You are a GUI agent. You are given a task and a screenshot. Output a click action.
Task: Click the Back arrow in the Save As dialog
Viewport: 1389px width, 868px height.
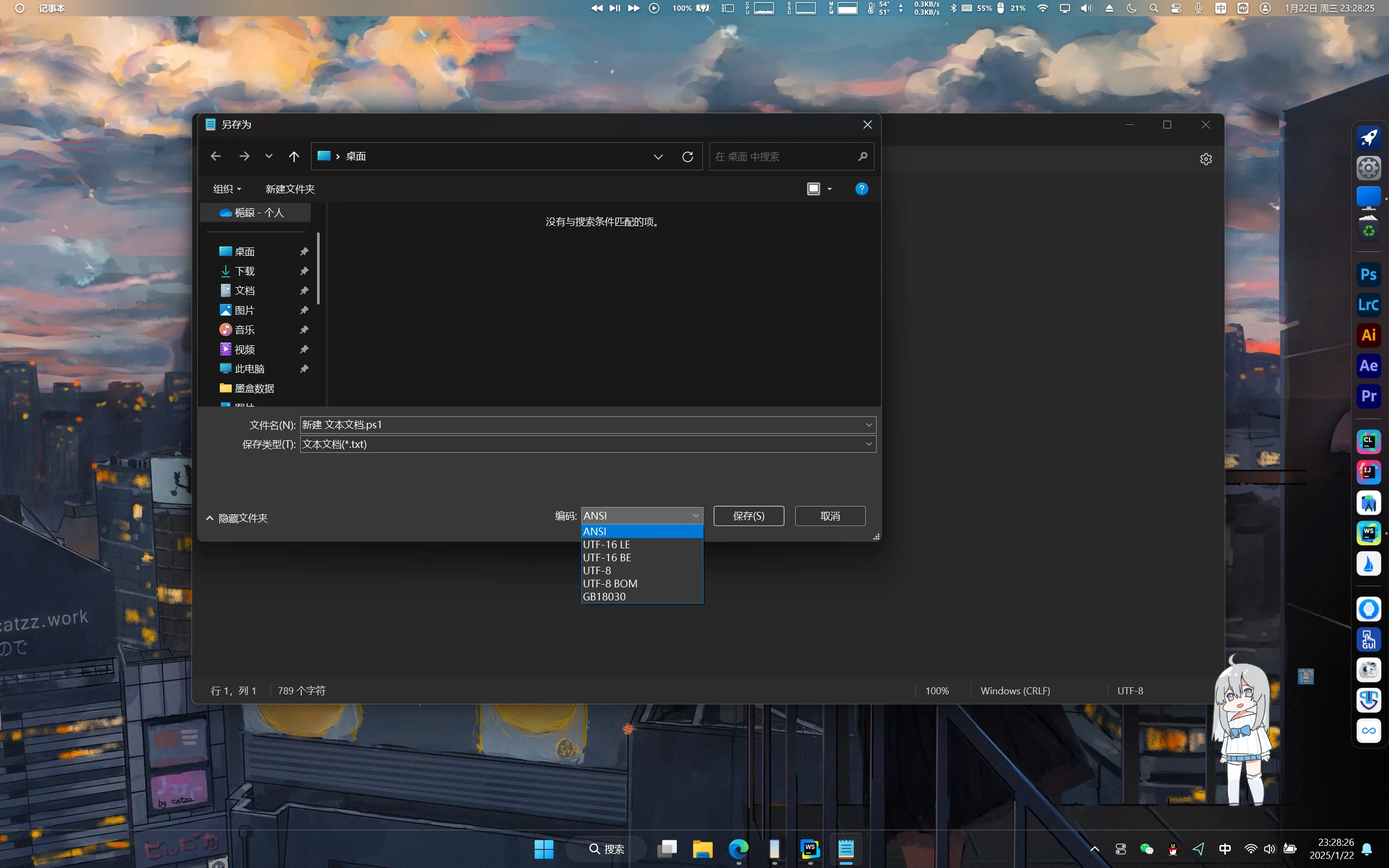point(216,156)
